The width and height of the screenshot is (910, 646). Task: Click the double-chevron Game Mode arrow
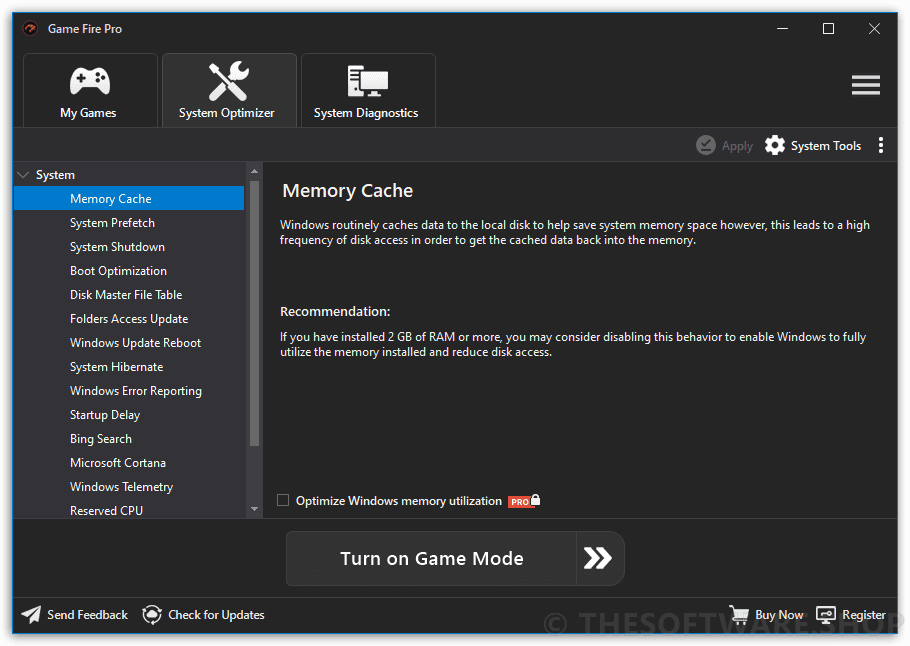600,558
